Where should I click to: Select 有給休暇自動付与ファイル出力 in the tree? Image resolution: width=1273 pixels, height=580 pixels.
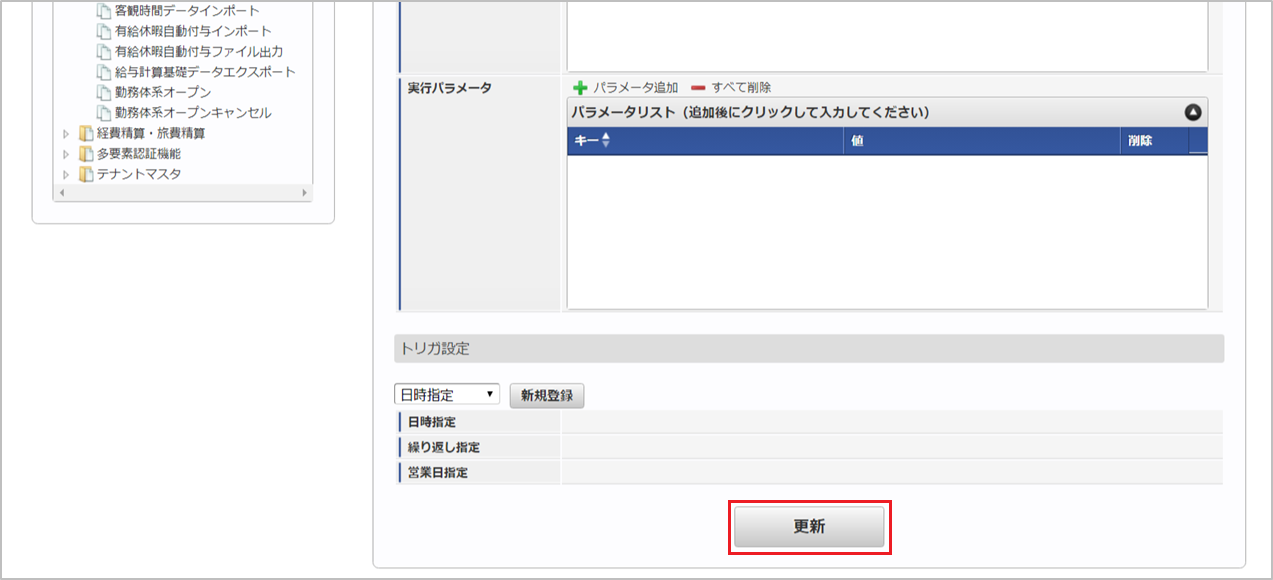[x=199, y=51]
